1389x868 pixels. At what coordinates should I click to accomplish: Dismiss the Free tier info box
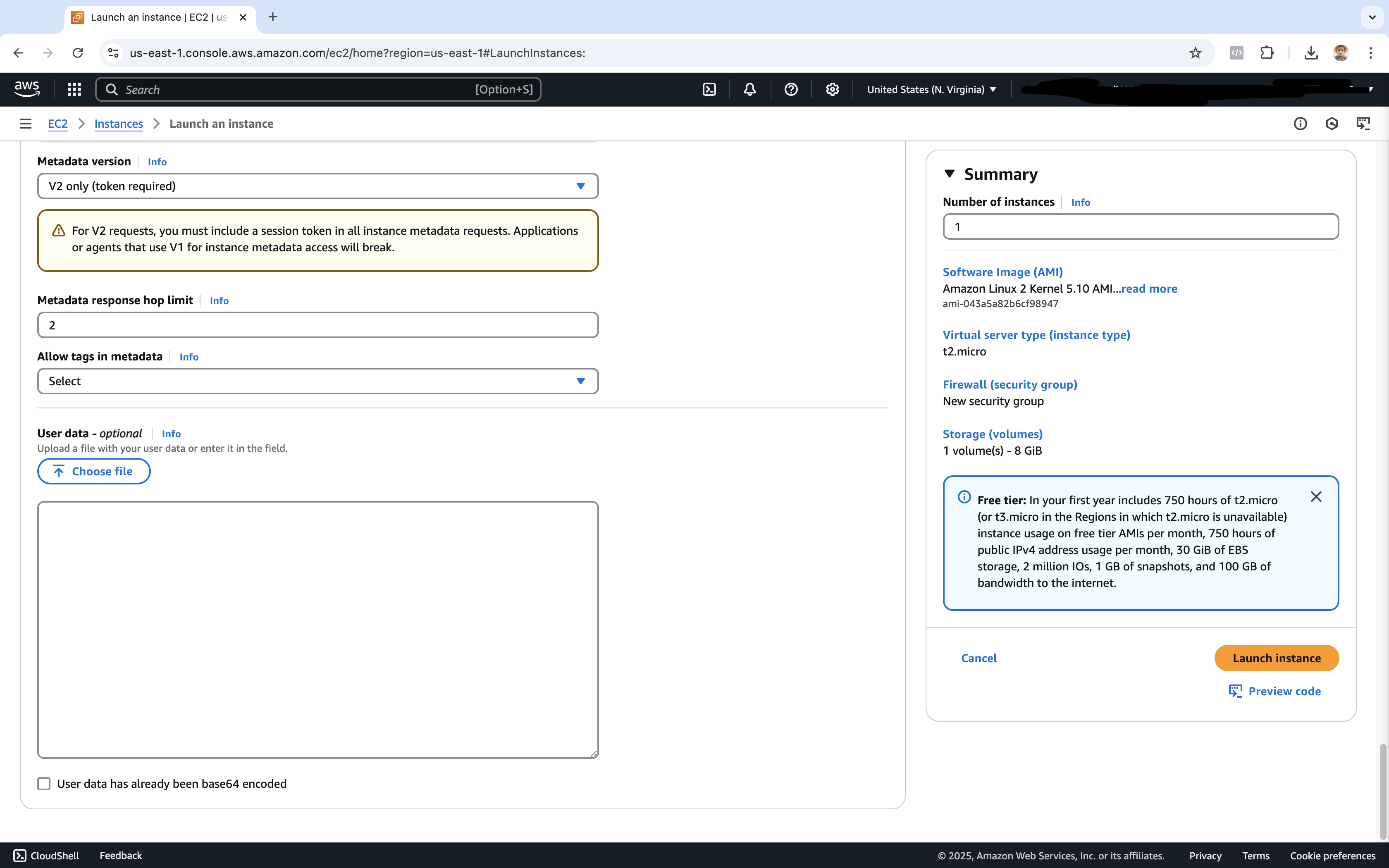pos(1316,496)
